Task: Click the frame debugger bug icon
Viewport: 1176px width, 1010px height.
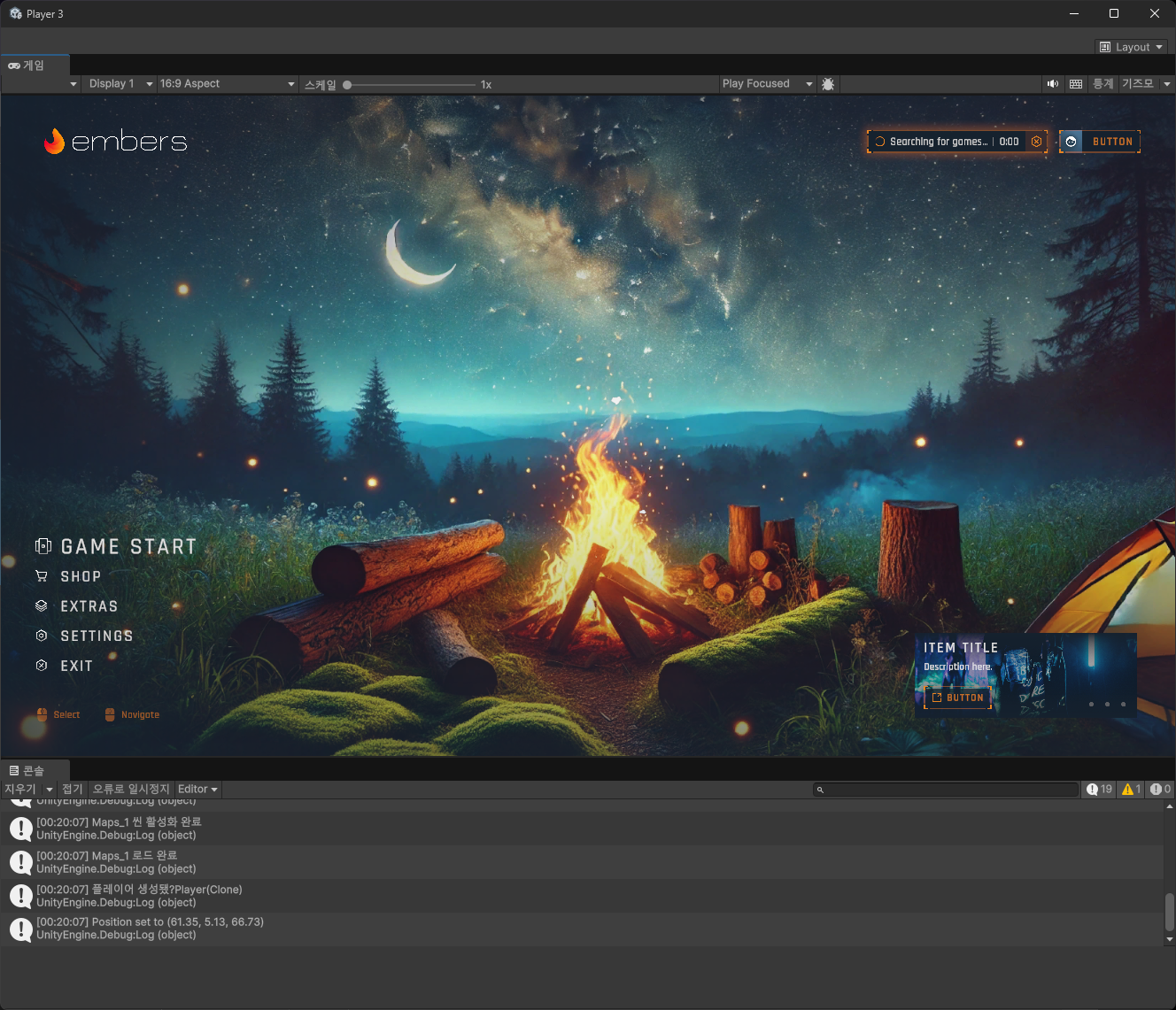Action: pyautogui.click(x=828, y=84)
